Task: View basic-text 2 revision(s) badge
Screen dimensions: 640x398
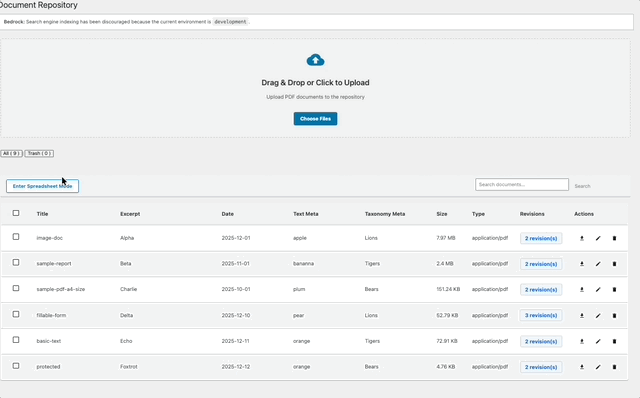Action: point(541,341)
